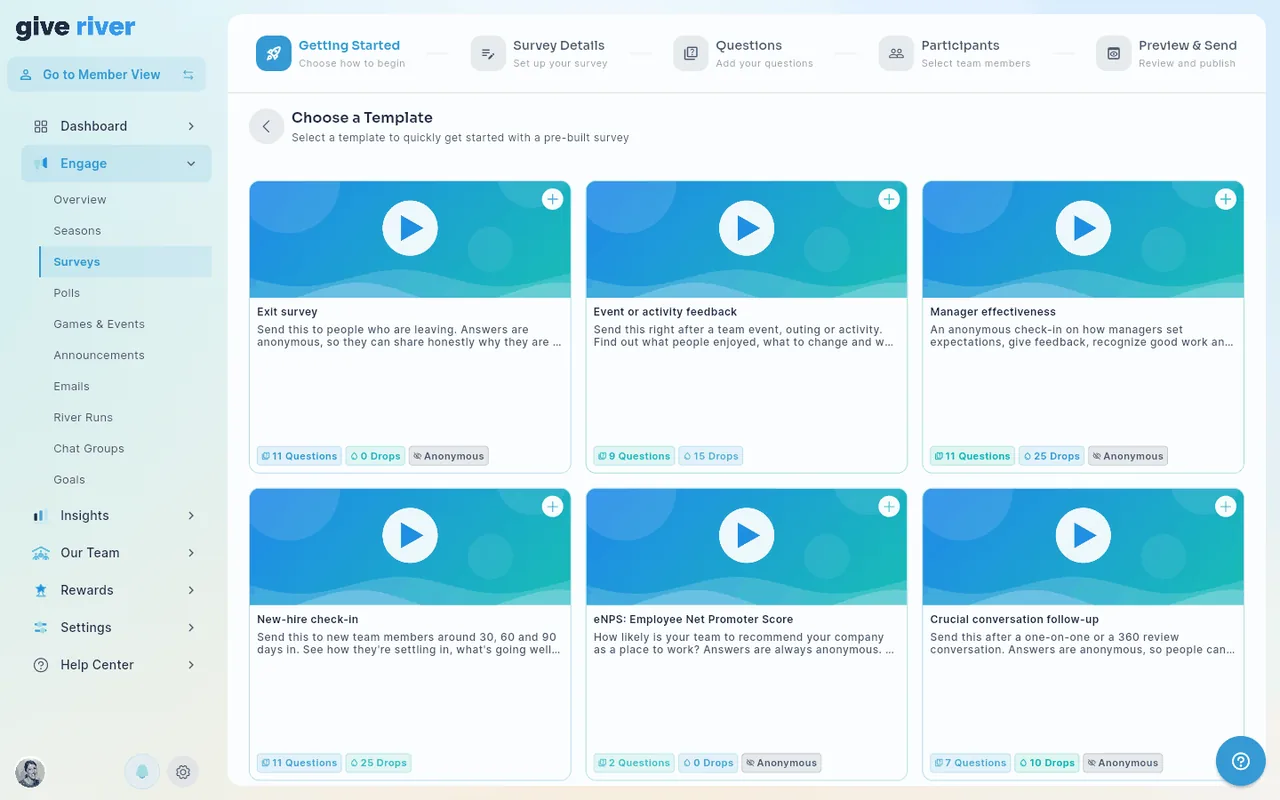Add Event or activity feedback template via plus
The width and height of the screenshot is (1280, 800).
click(889, 199)
